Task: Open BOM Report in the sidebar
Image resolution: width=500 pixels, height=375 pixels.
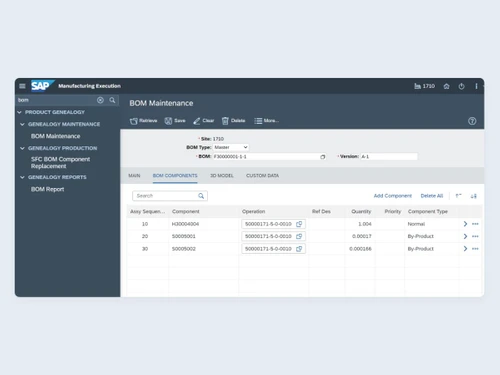Action: pyautogui.click(x=47, y=189)
